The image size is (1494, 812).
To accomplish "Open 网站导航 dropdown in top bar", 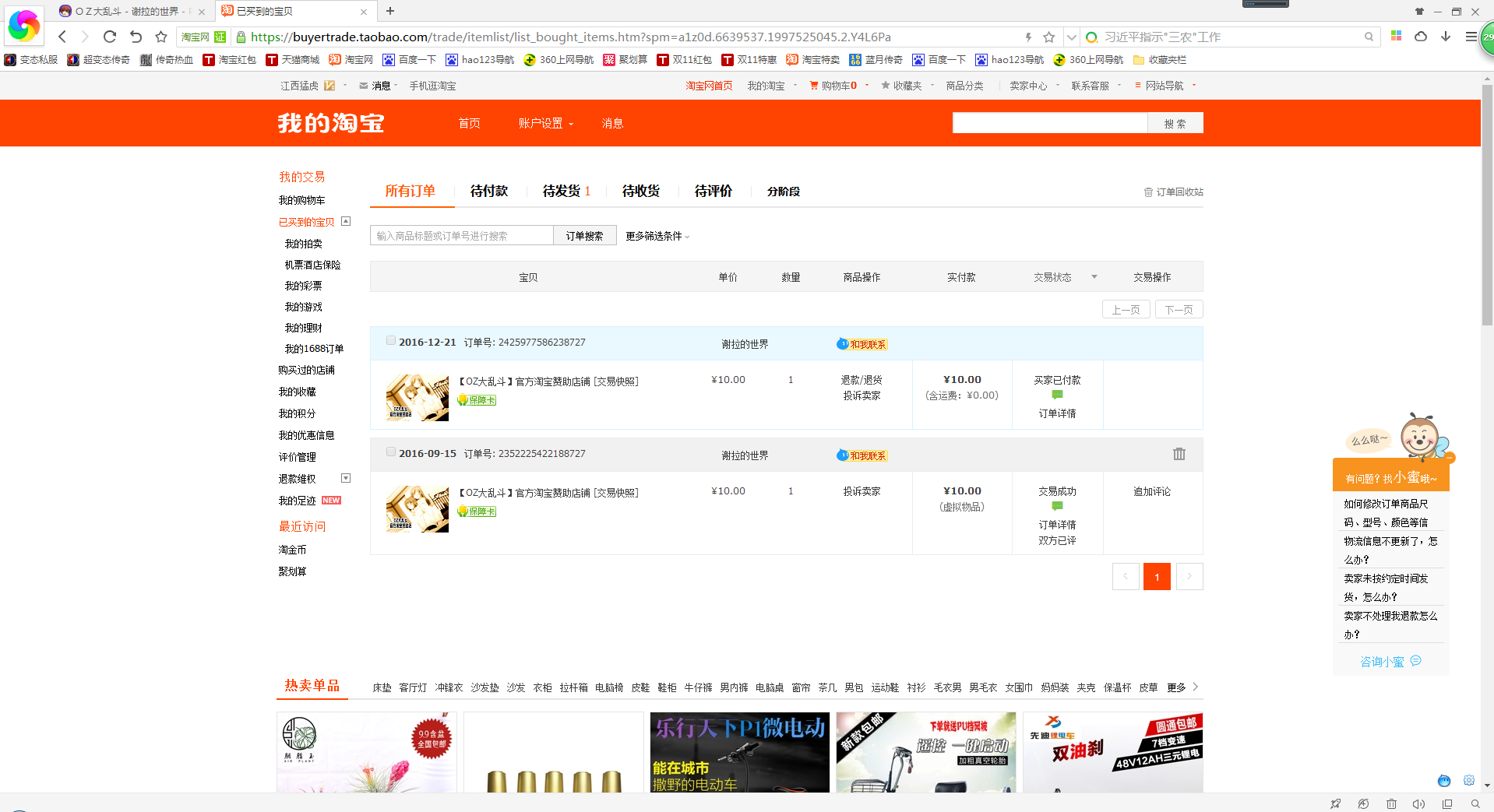I will pyautogui.click(x=1165, y=86).
